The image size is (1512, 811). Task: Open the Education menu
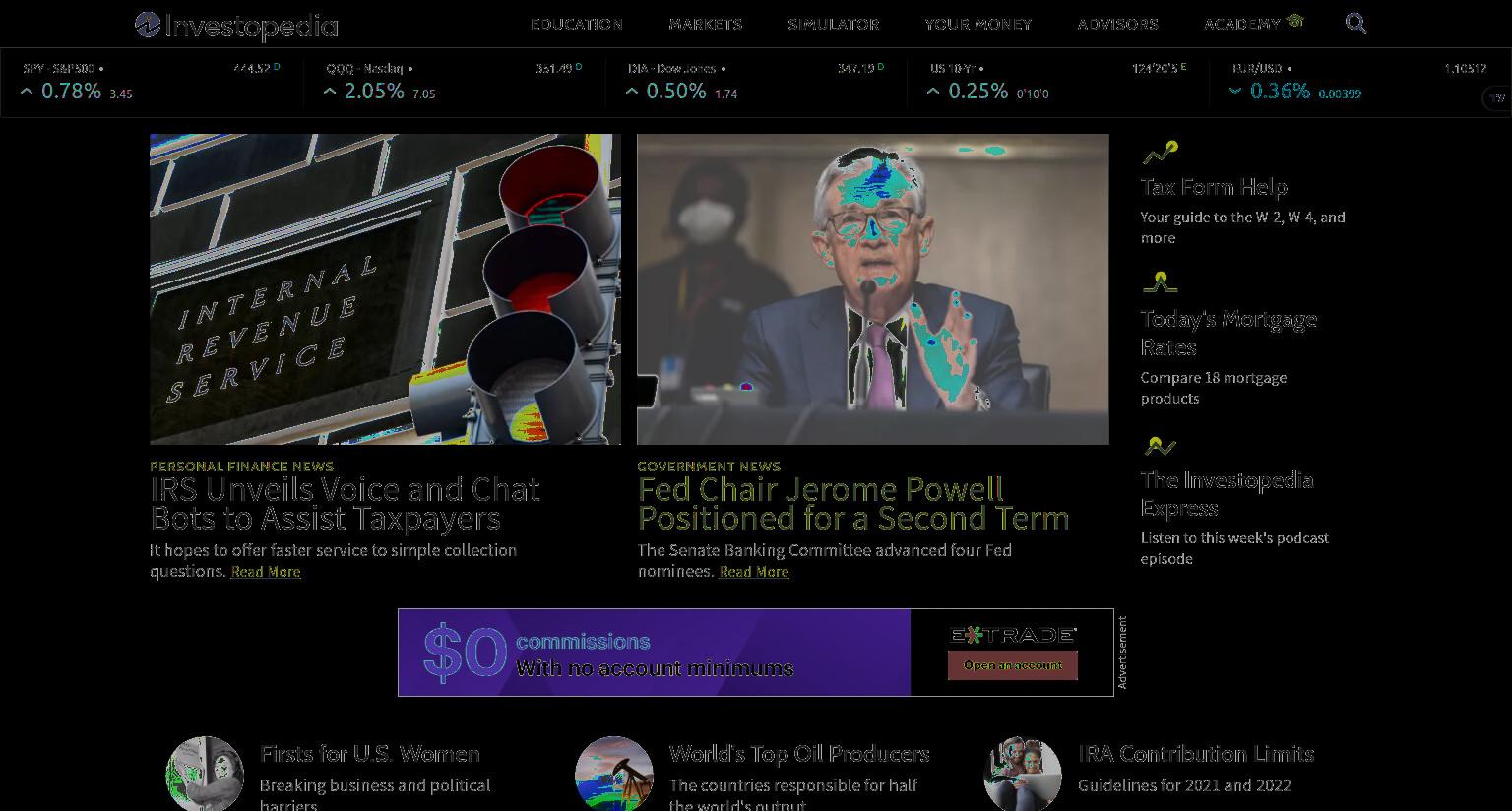click(576, 24)
